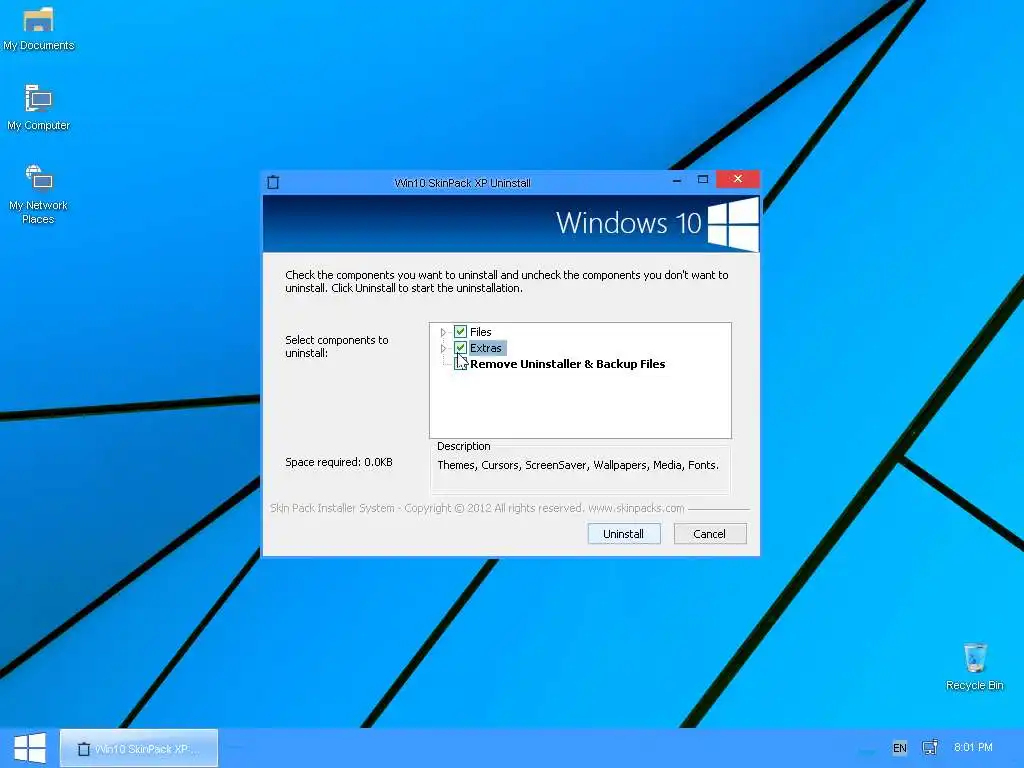This screenshot has width=1024, height=768.
Task: Click the Win10 SkinPack XP Uninstall title
Action: pyautogui.click(x=462, y=183)
